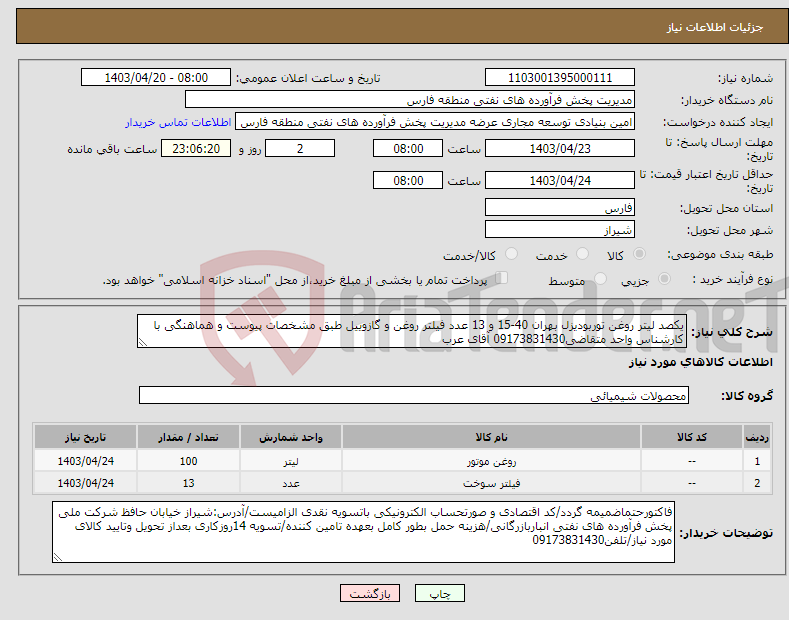Toggle the اسناد خزانه اسلامی payment checkbox
Image resolution: width=789 pixels, height=620 pixels.
[502, 278]
